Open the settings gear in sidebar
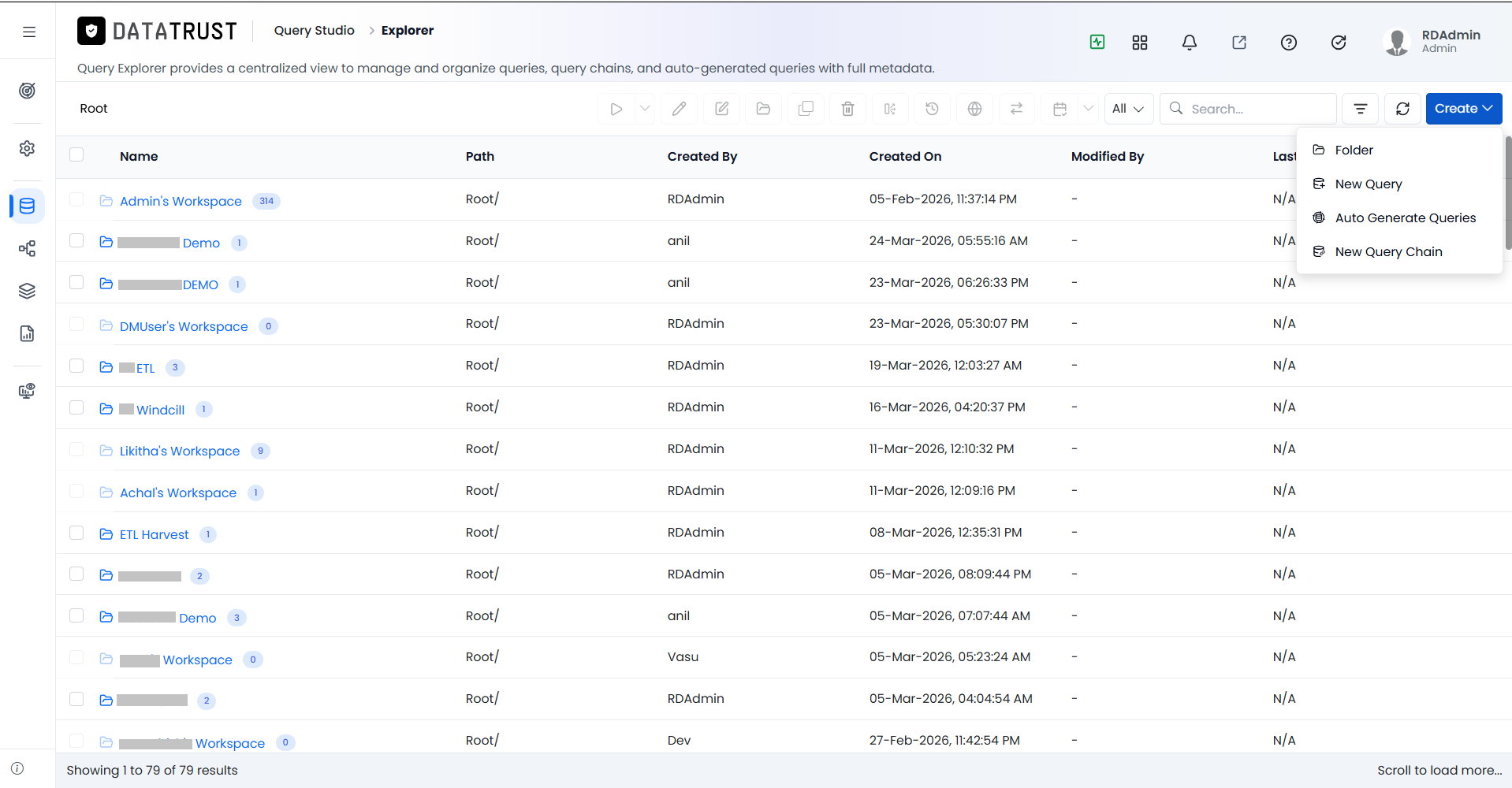Image resolution: width=1512 pixels, height=788 pixels. (x=28, y=148)
